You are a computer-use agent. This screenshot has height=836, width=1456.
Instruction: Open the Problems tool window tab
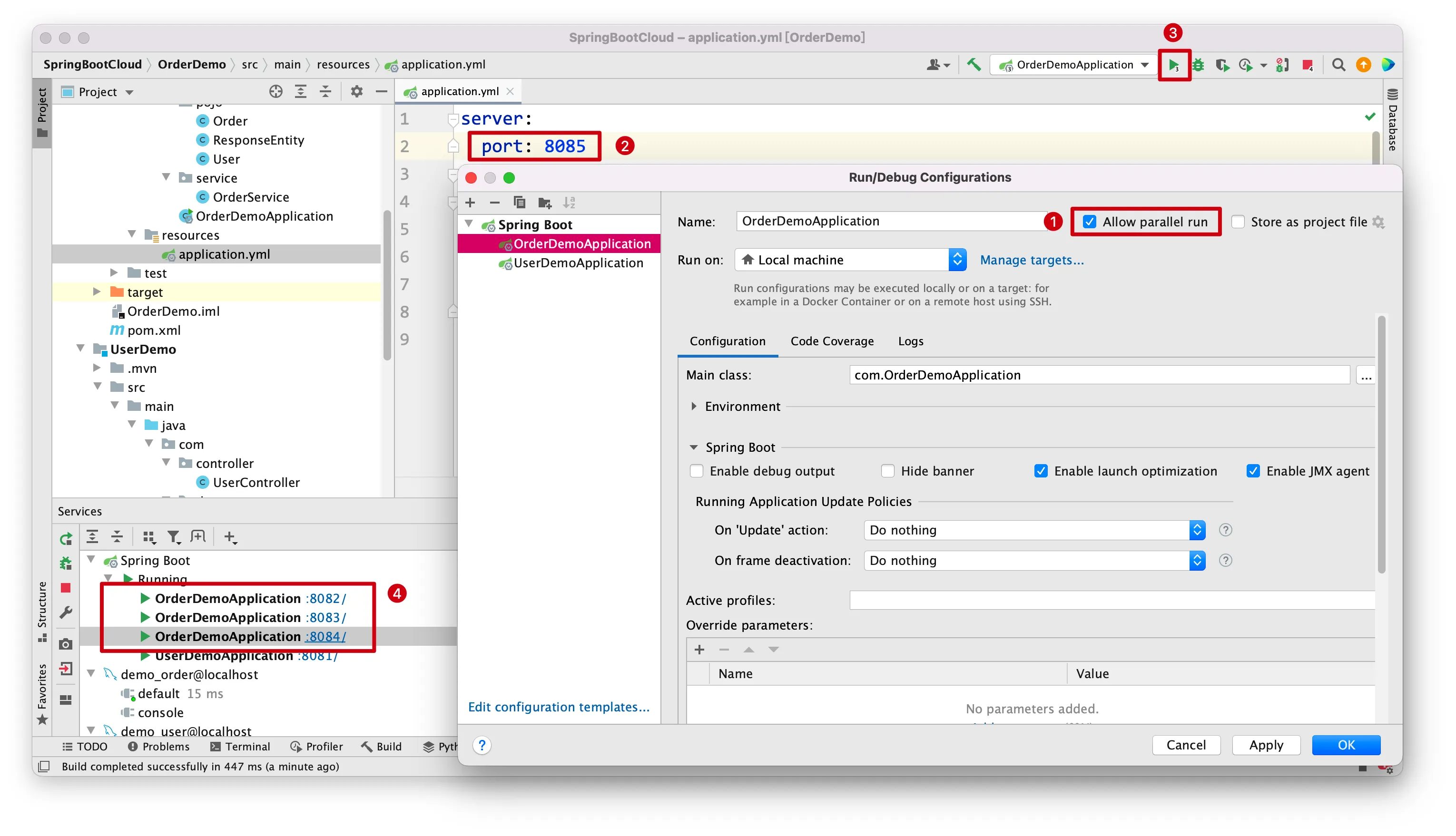[x=158, y=747]
